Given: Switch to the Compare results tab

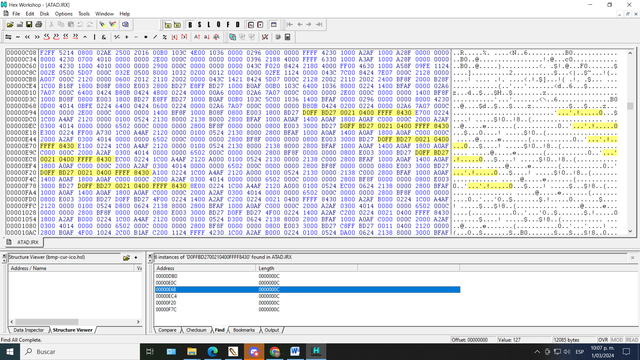Looking at the screenshot, I should [167, 330].
